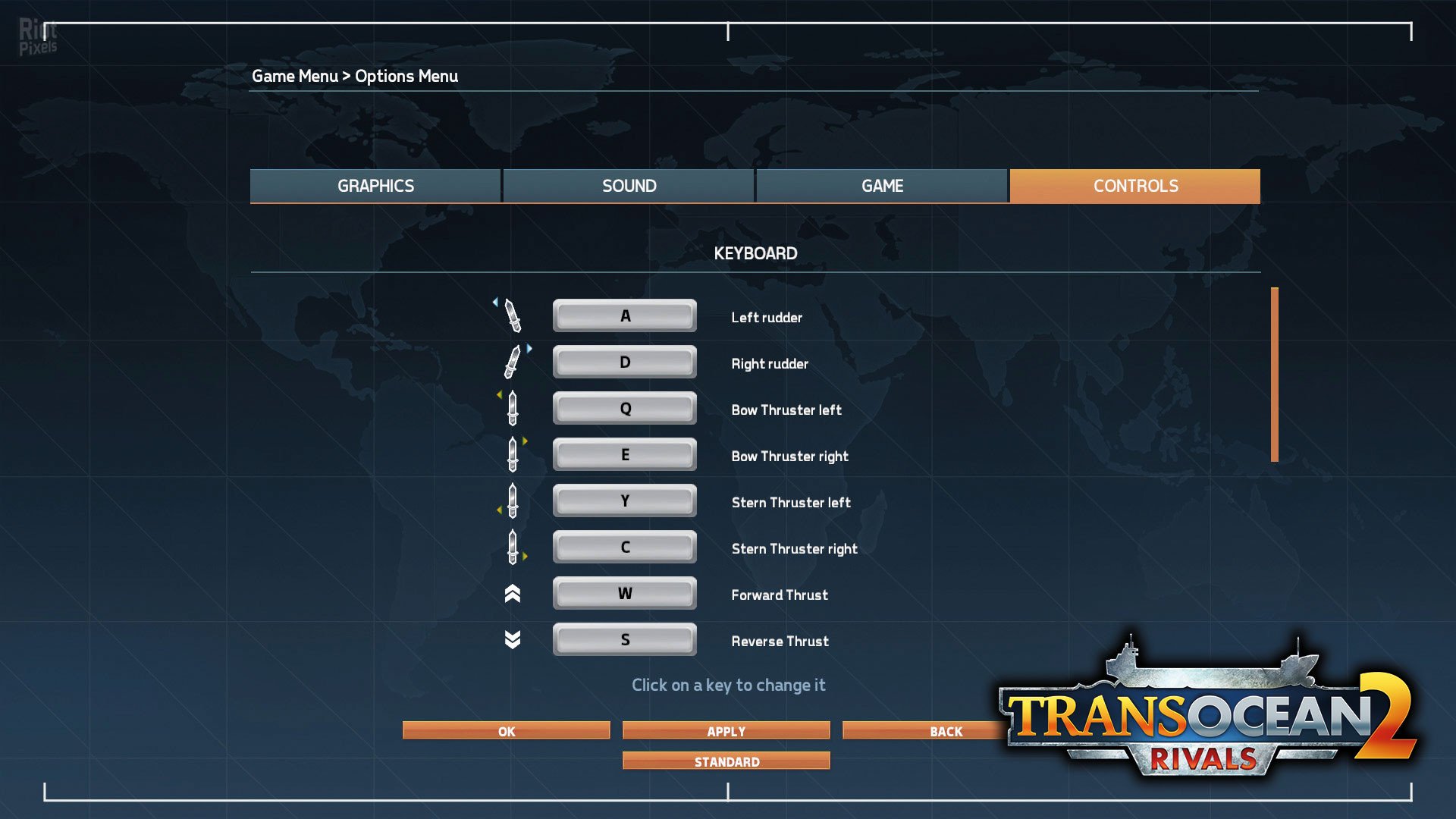Change the Y binding for Stern Thruster left
Image resolution: width=1456 pixels, height=819 pixels.
[624, 500]
